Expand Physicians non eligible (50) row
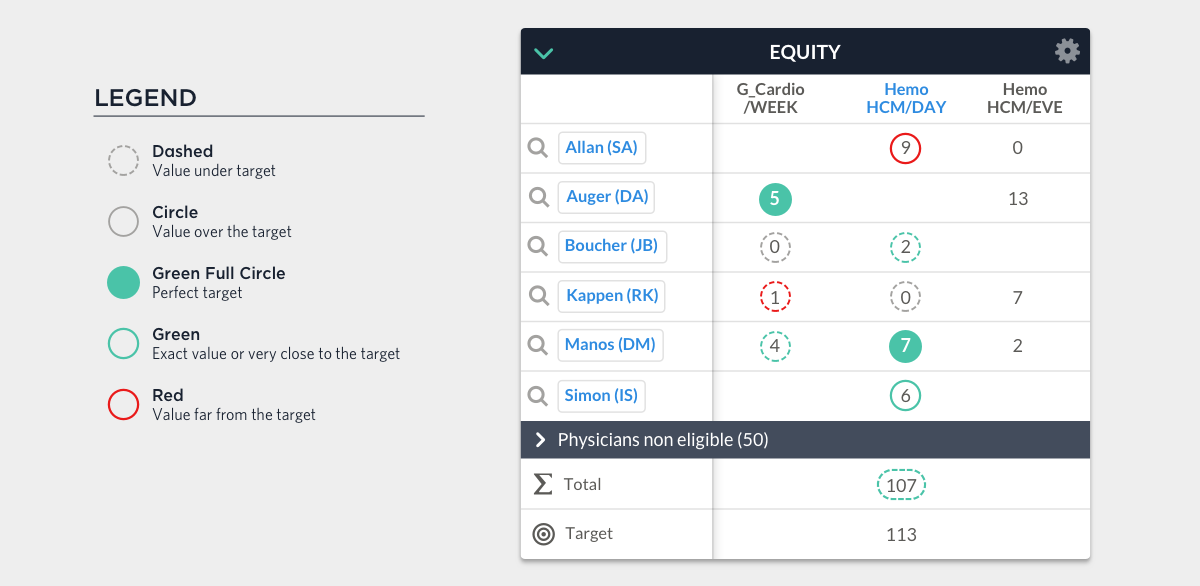The width and height of the screenshot is (1200, 586). tap(805, 440)
